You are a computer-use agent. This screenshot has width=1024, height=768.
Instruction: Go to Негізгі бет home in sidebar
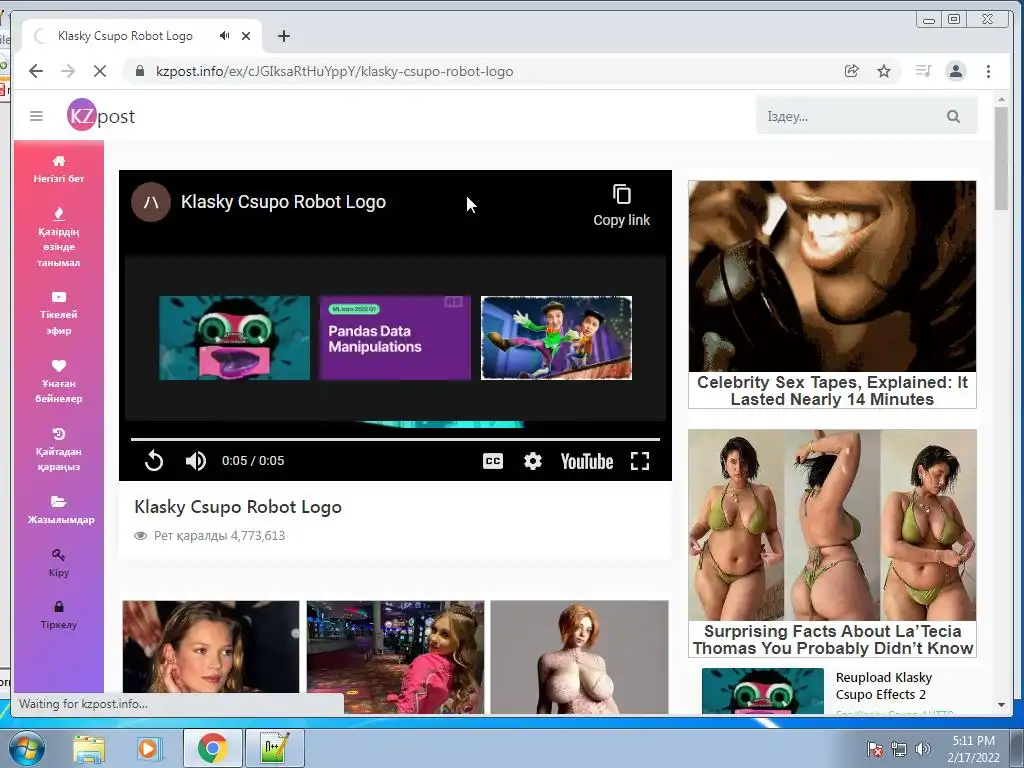tap(59, 169)
